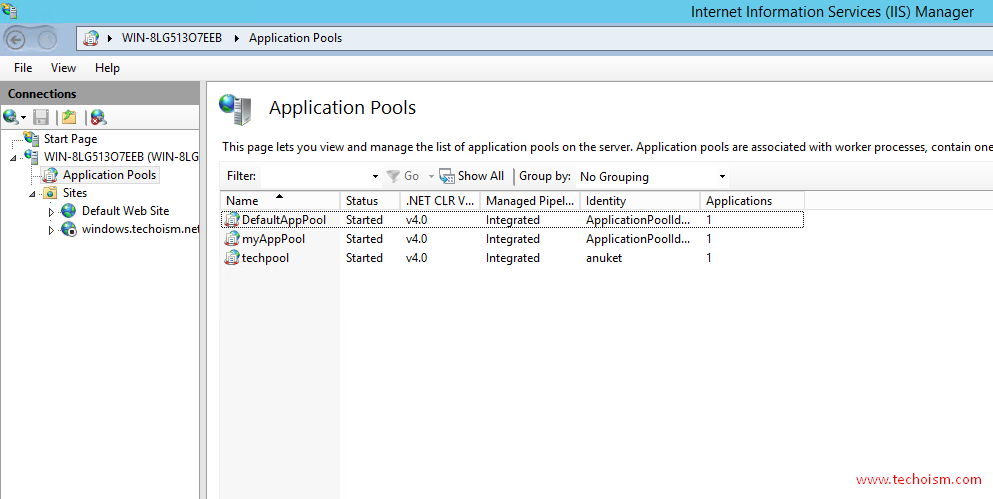The image size is (993, 499).
Task: Select the techpool name
Action: pyautogui.click(x=265, y=258)
